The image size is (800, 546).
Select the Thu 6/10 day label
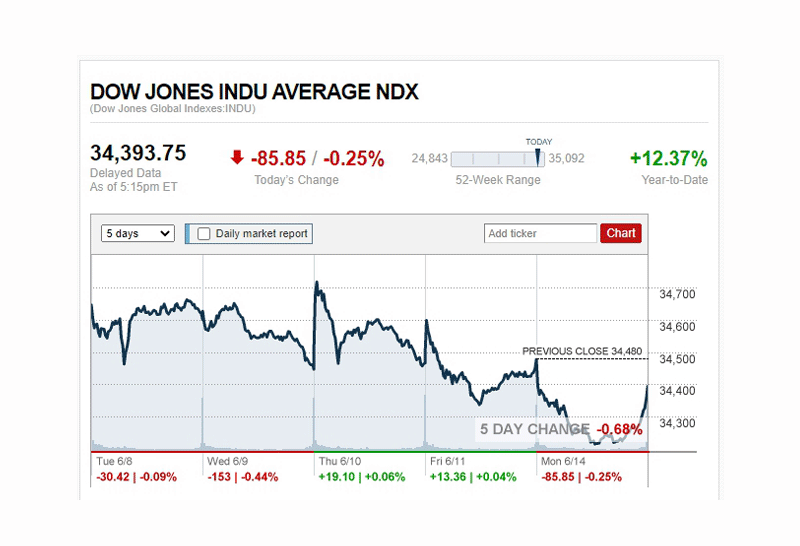(x=340, y=462)
